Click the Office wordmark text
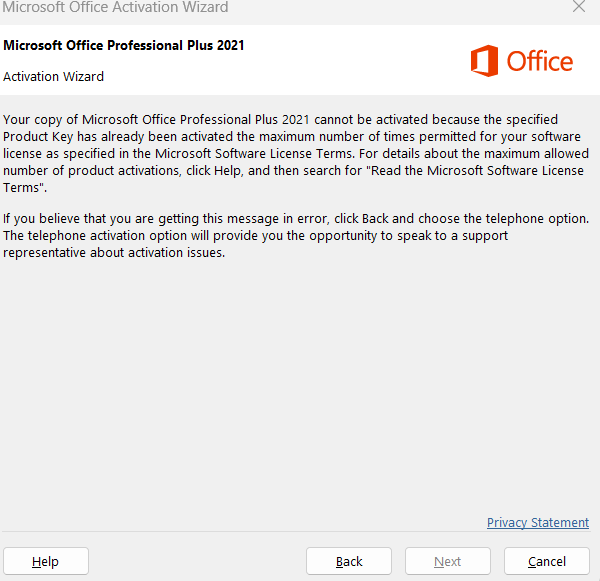Viewport: 600px width, 581px height. pos(540,61)
